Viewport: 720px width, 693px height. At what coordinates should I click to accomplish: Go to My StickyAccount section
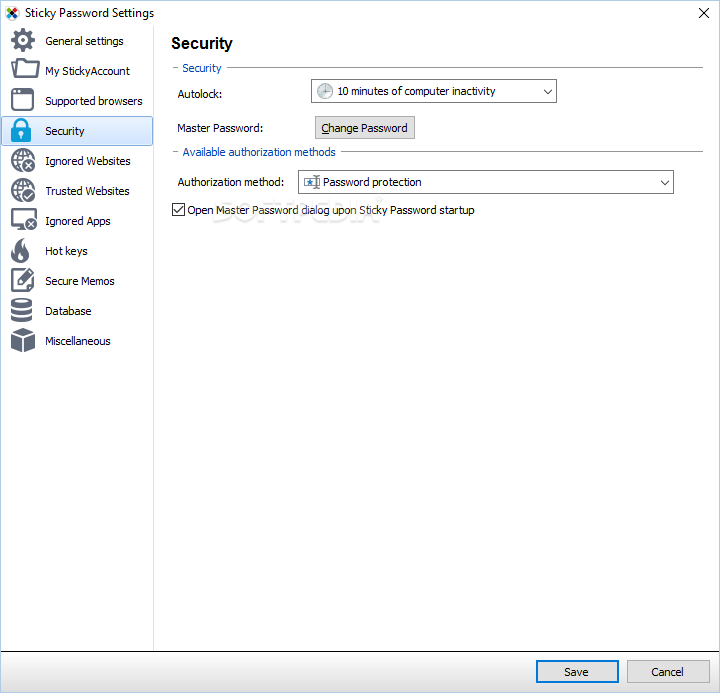pyautogui.click(x=77, y=71)
